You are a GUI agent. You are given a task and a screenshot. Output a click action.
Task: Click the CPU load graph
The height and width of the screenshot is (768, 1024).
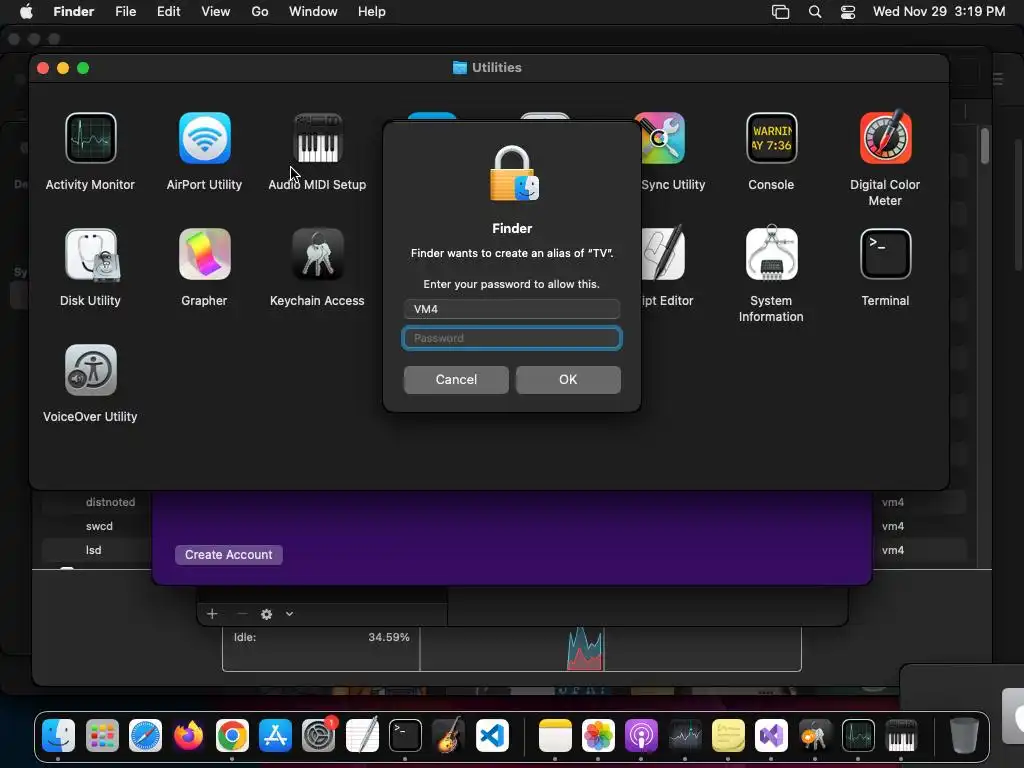(584, 649)
